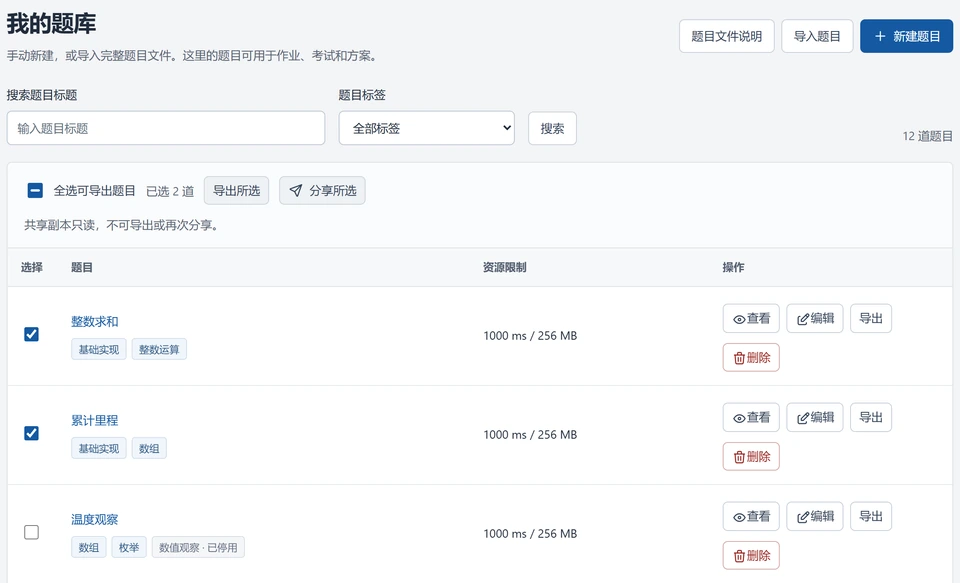Click 1000 ms / 256 MB in 整数求和 row
Image resolution: width=960 pixels, height=583 pixels.
coord(530,336)
